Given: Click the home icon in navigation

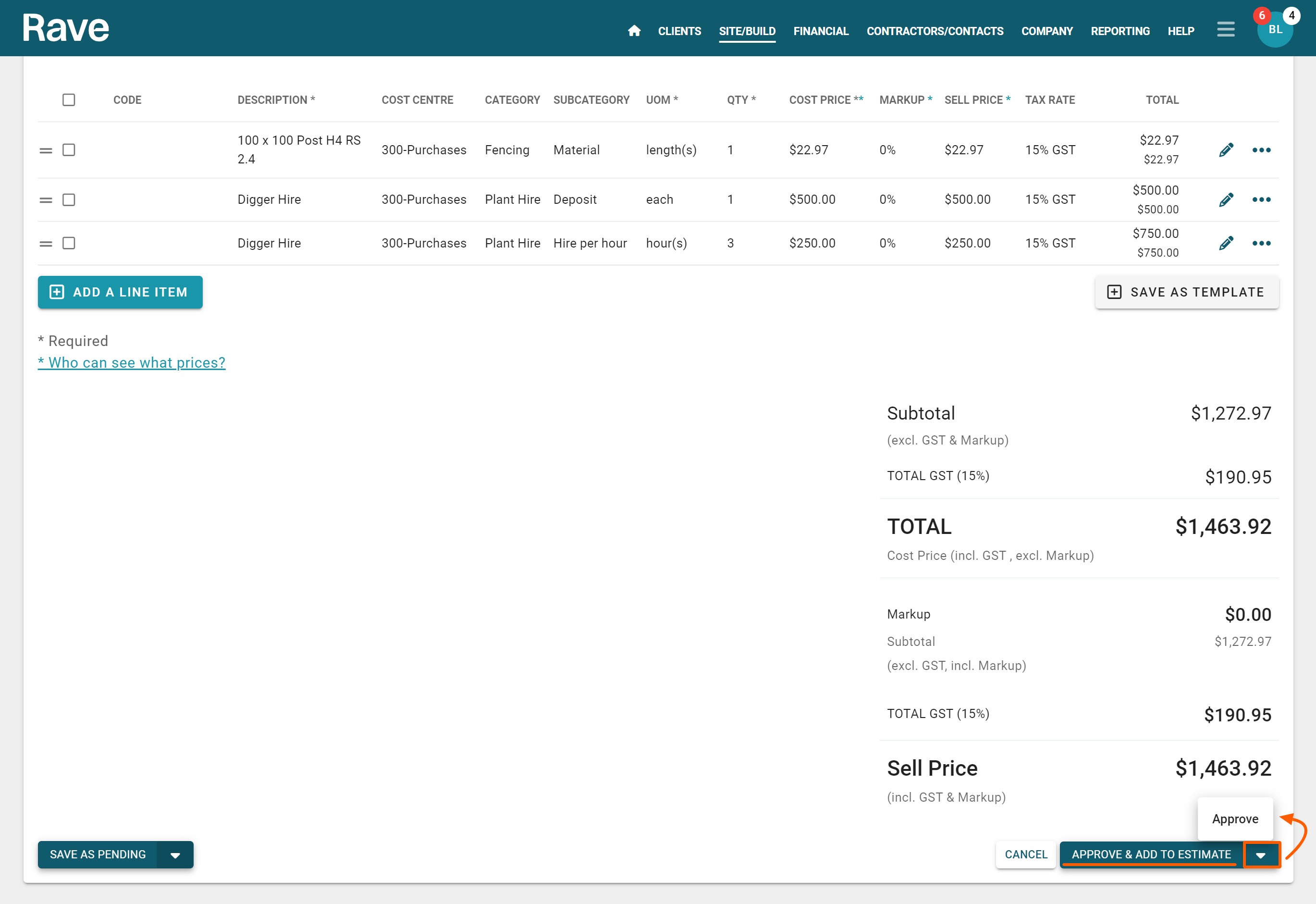Looking at the screenshot, I should click(634, 31).
